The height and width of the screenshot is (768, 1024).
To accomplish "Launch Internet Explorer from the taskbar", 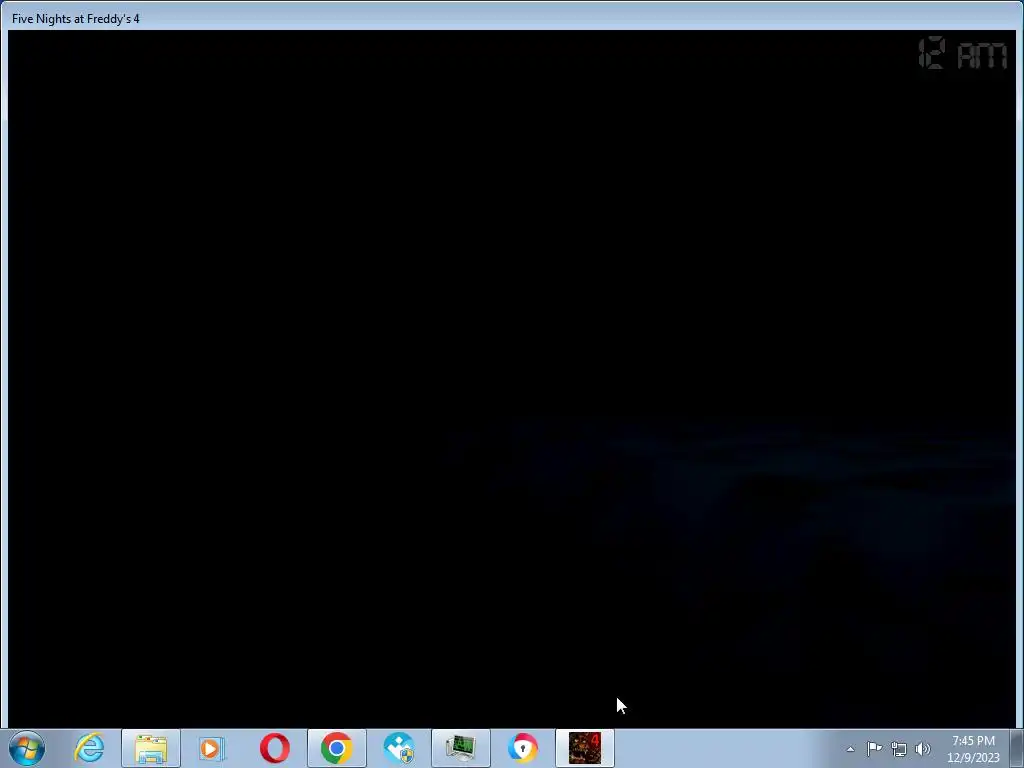I will click(89, 748).
